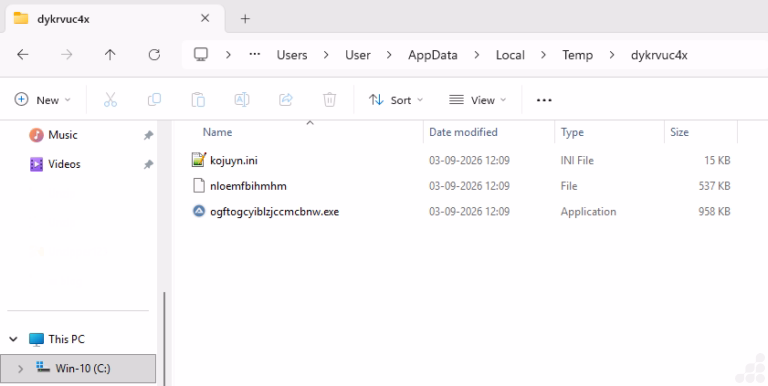Click date modified of kojuyn.ini
Image resolution: width=768 pixels, height=386 pixels.
pos(469,160)
